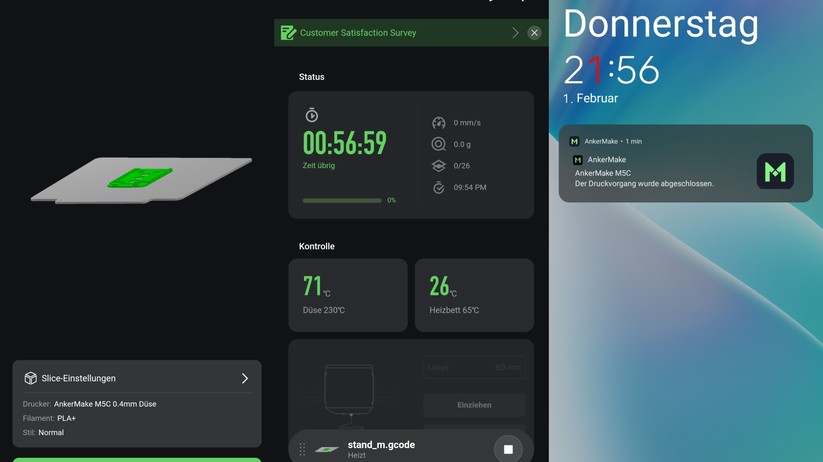Open the Customer Satisfaction Survey chevron arrow

(515, 33)
